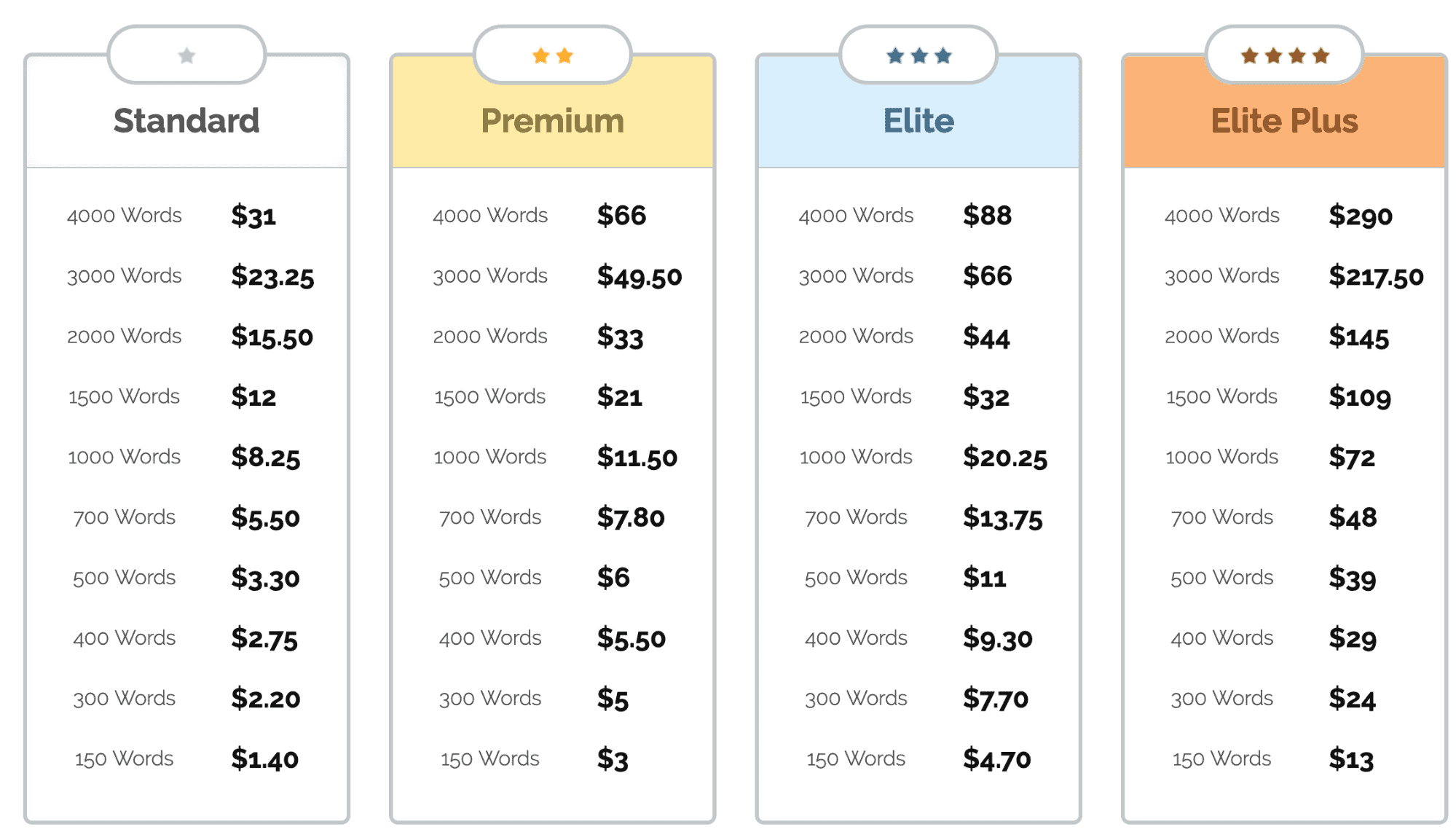Viewport: 1456px width, 840px height.
Task: Choose Premium 300 Words at $5
Action: [613, 699]
